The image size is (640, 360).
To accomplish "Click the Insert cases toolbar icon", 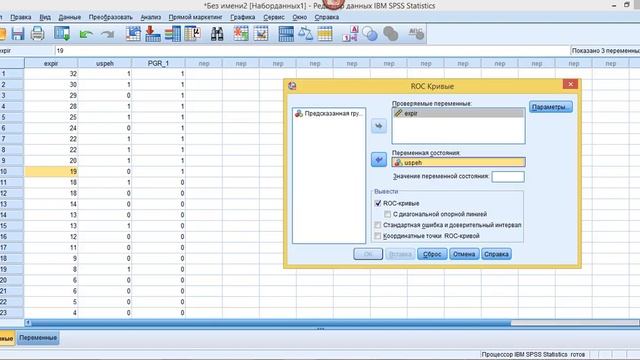I will point(241,34).
